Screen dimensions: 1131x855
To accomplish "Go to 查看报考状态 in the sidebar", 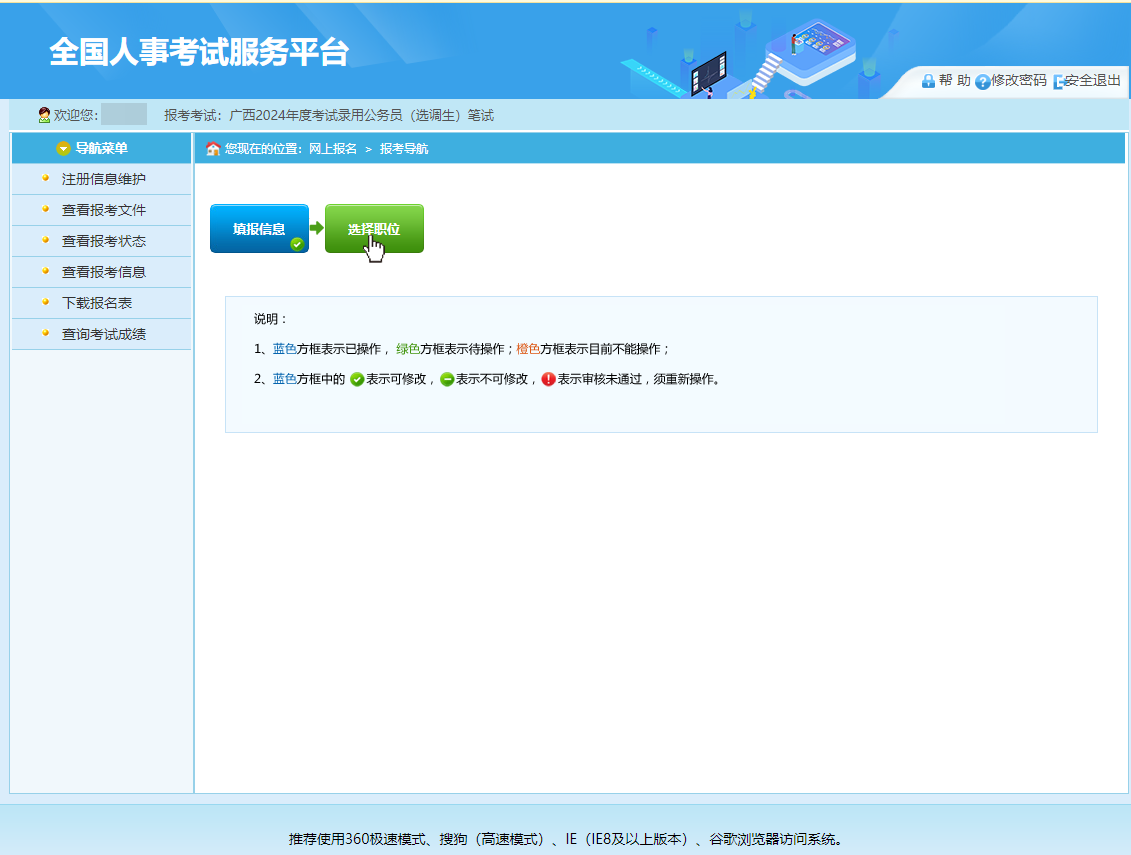I will tap(104, 241).
